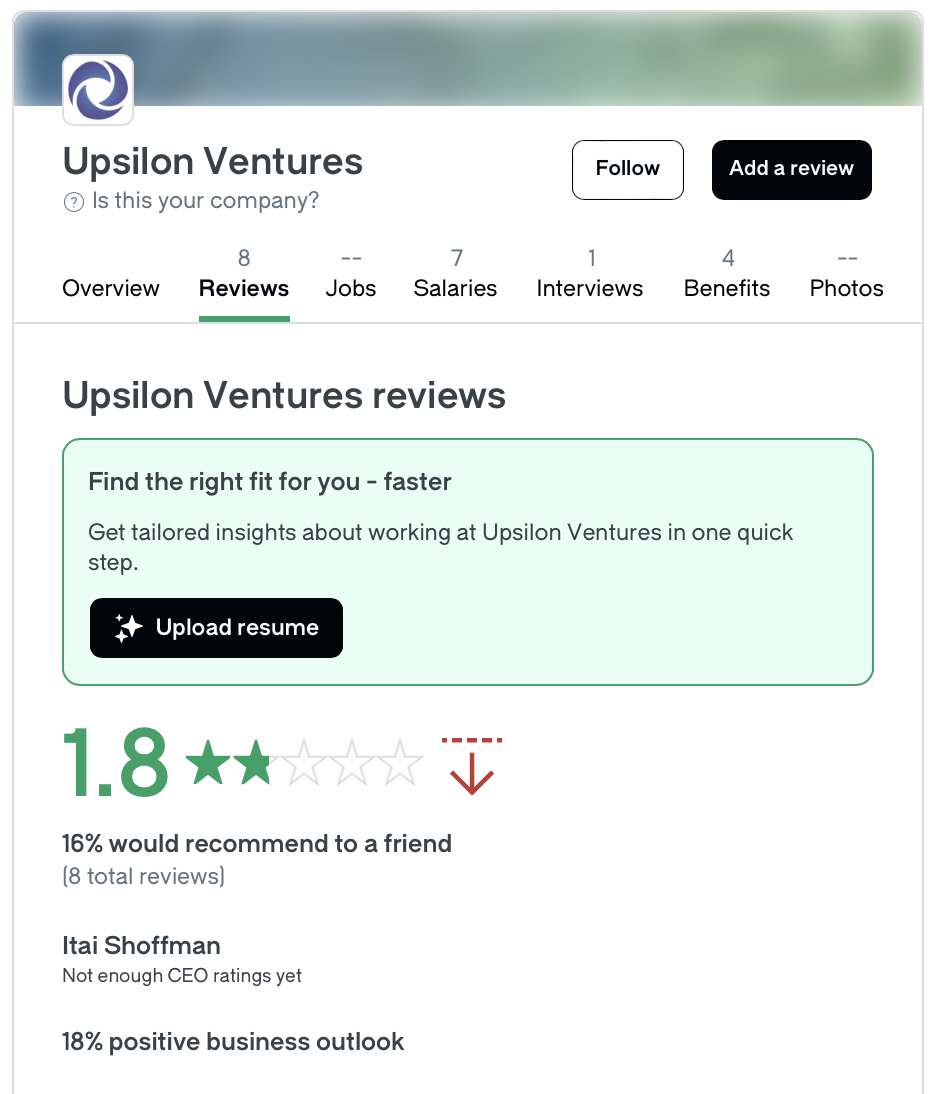Image resolution: width=934 pixels, height=1094 pixels.
Task: Select the Reviews tab
Action: pyautogui.click(x=244, y=276)
